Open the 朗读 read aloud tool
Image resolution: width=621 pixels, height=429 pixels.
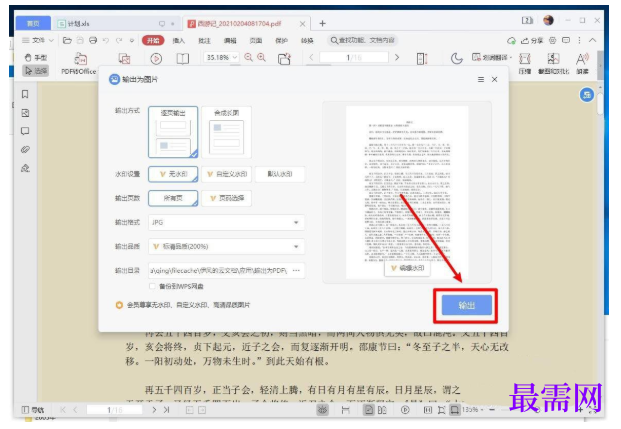[x=582, y=63]
